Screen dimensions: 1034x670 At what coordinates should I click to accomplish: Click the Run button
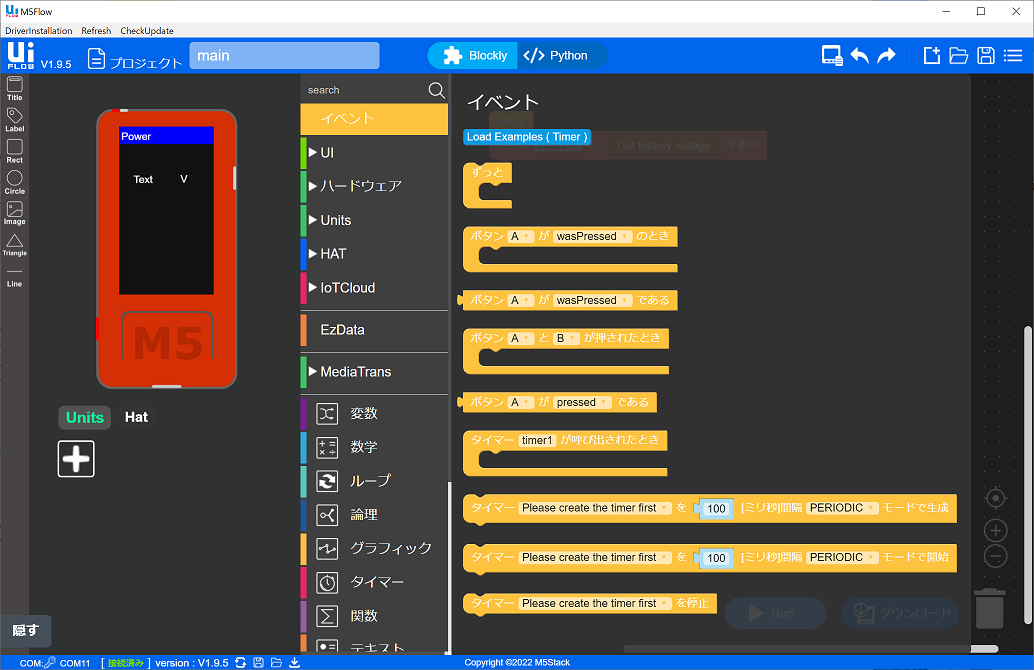775,613
